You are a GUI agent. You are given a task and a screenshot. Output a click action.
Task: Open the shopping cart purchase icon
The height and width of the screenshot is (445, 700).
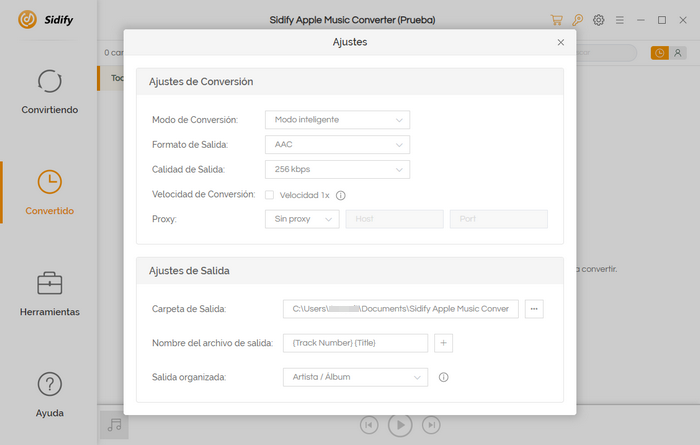(x=556, y=20)
